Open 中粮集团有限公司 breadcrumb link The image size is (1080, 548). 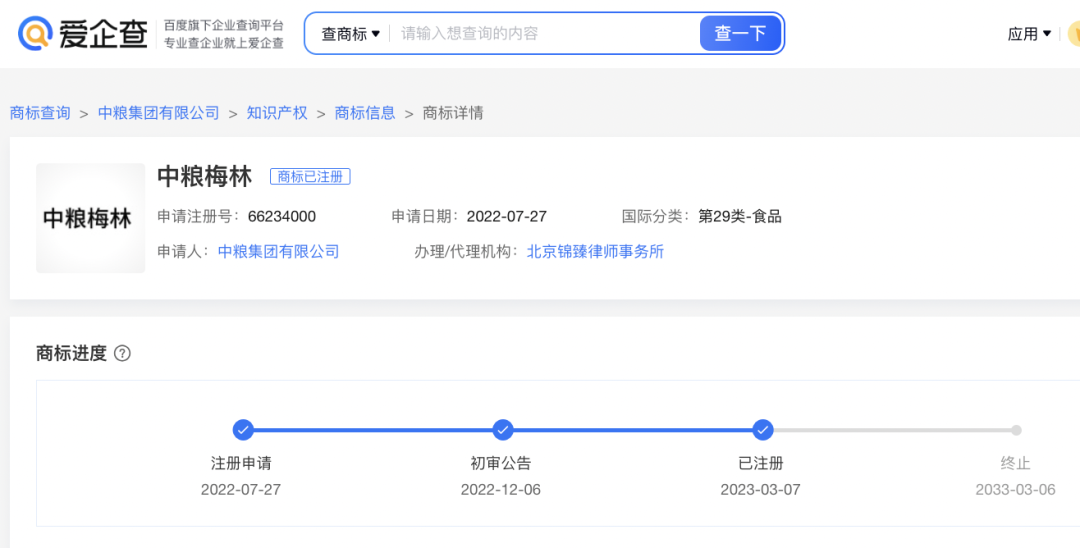[x=158, y=113]
